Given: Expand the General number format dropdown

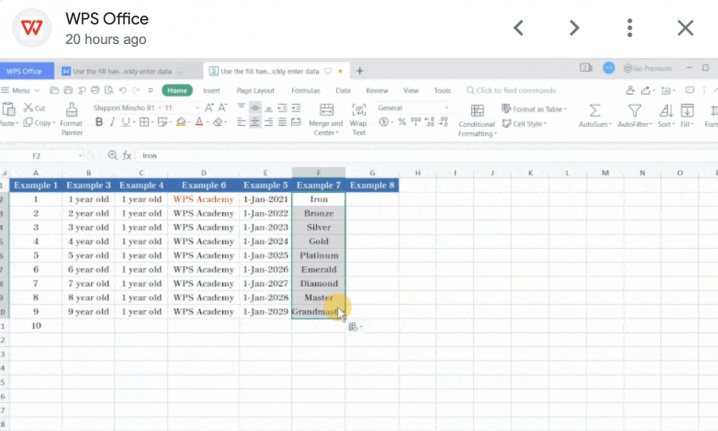Looking at the screenshot, I should click(x=410, y=108).
